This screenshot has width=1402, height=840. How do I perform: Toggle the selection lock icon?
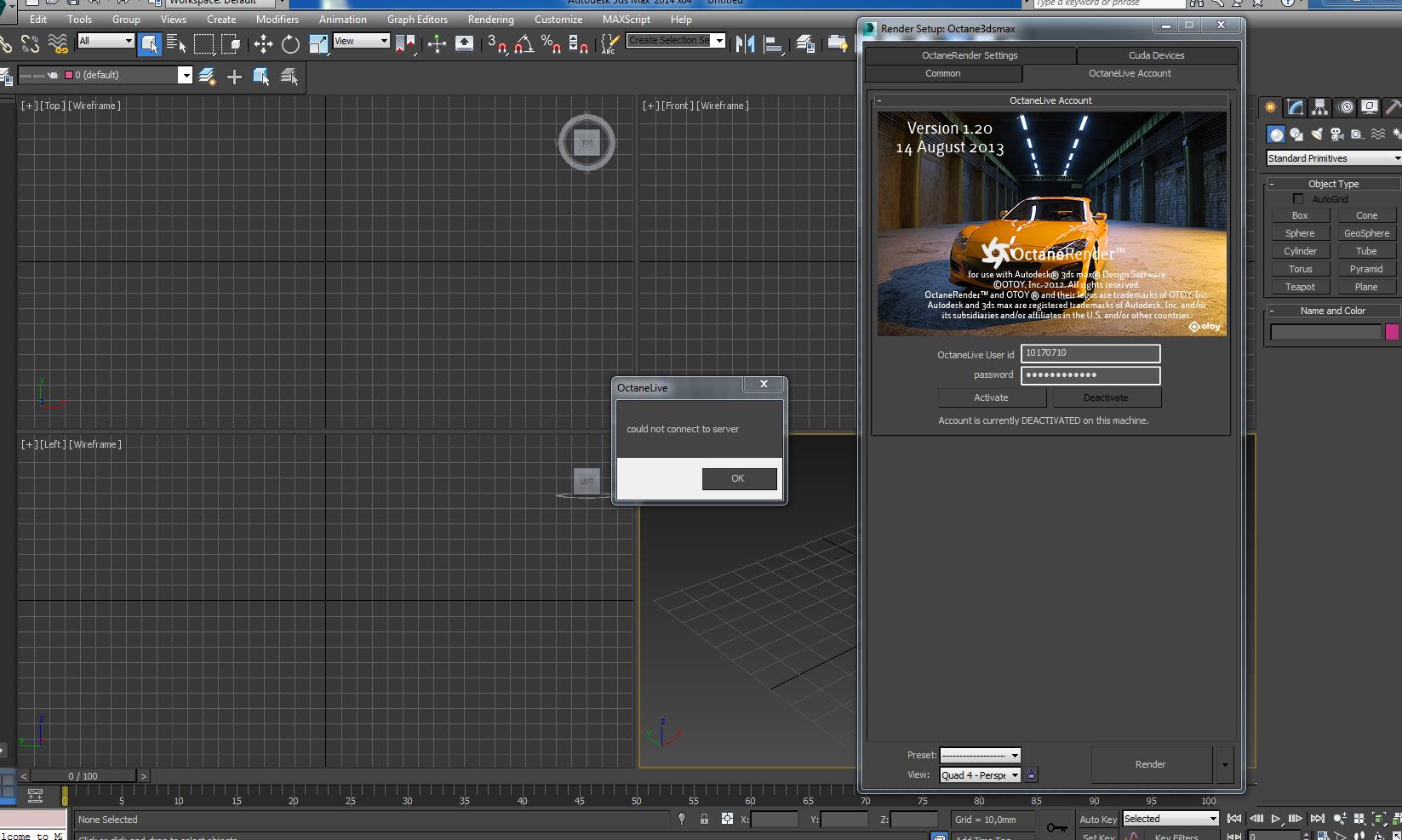click(x=704, y=819)
